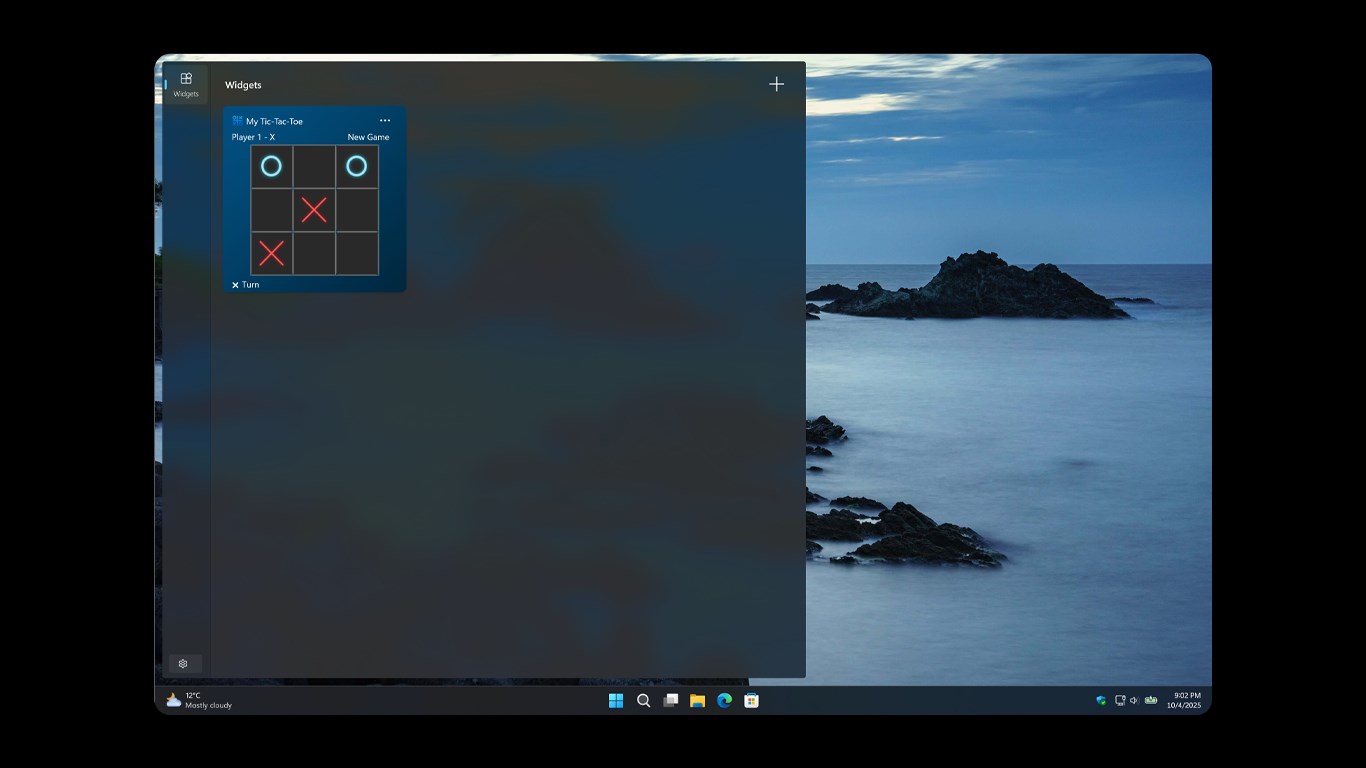
Task: Open the My Tic-Tac-Toe more options menu
Action: pos(385,121)
